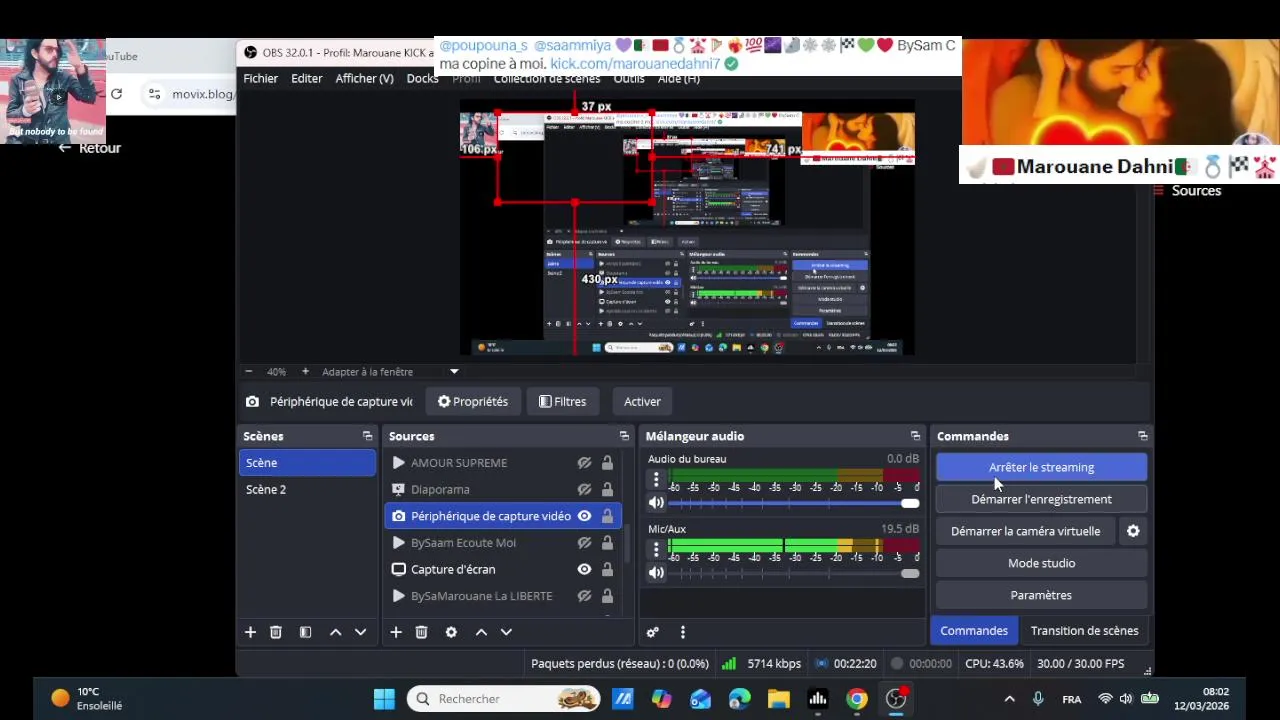
Task: Open source properties gear in the Sources toolbar
Action: coord(451,632)
